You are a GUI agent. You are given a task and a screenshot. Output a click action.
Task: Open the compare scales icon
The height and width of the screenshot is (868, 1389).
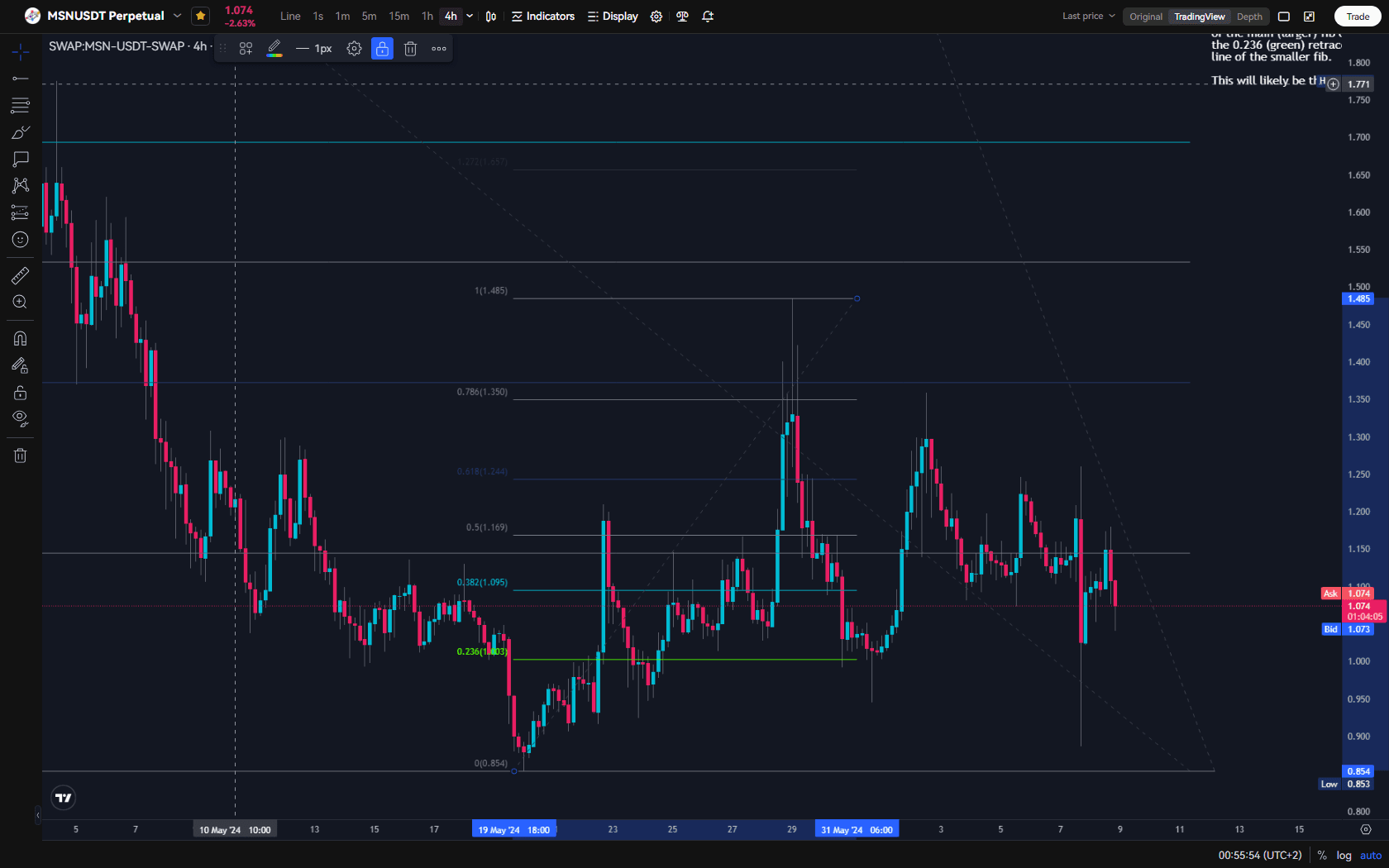pyautogui.click(x=682, y=17)
